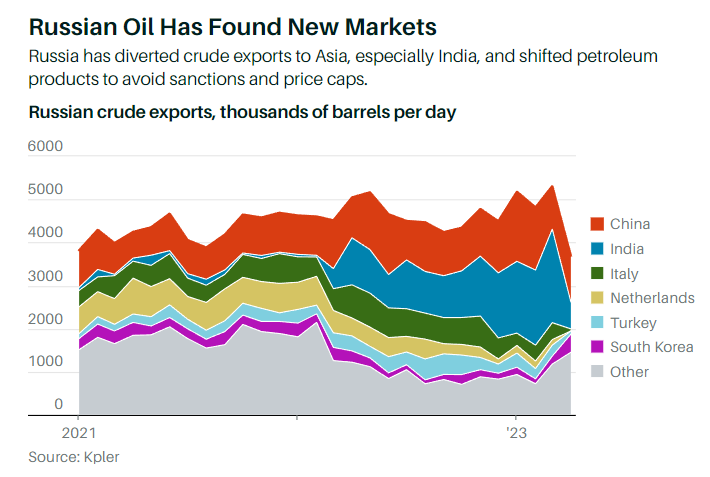Click the light blue Turkey legend swatch

[597, 323]
